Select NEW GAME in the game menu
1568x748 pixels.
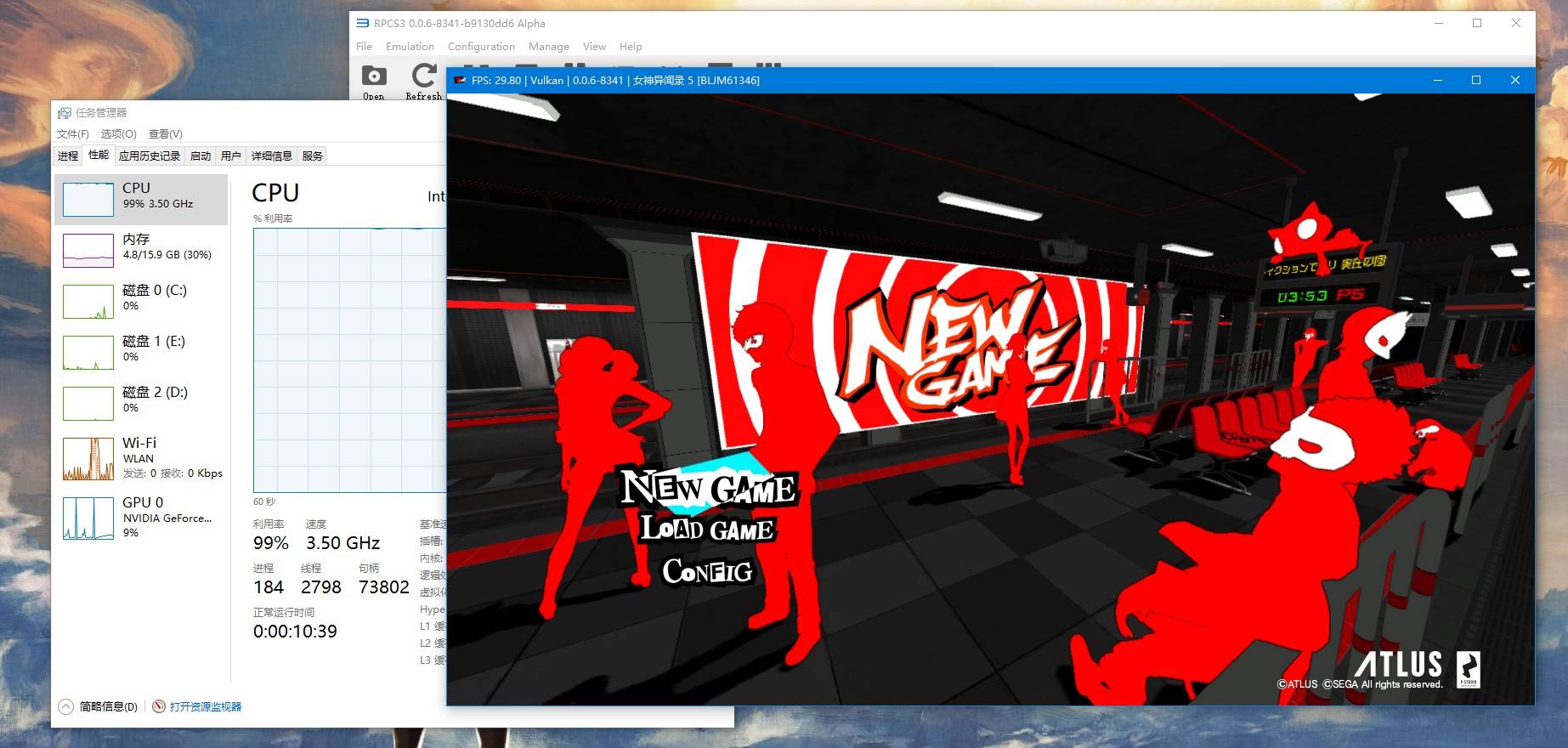click(709, 487)
